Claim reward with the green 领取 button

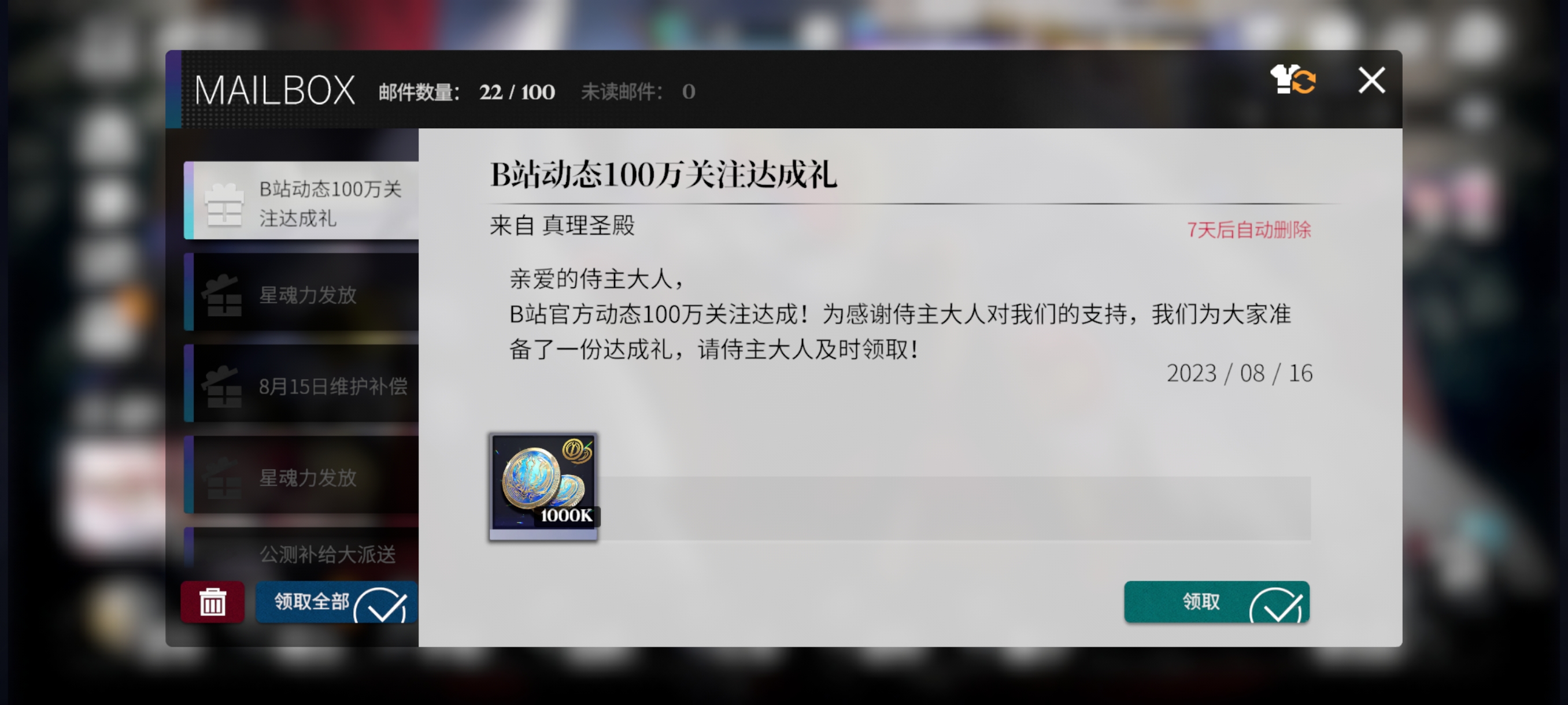coord(1216,602)
